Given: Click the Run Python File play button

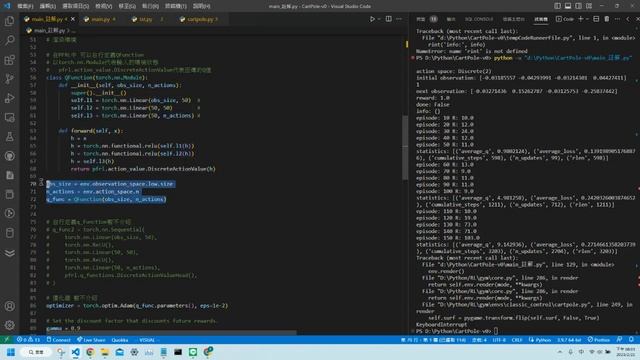Looking at the screenshot, I should [372, 19].
